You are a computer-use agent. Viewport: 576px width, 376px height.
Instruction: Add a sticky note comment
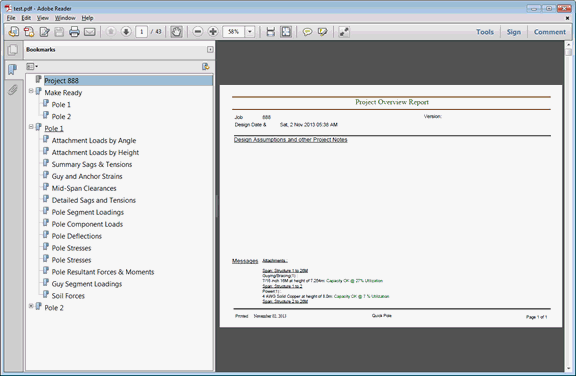[x=307, y=32]
